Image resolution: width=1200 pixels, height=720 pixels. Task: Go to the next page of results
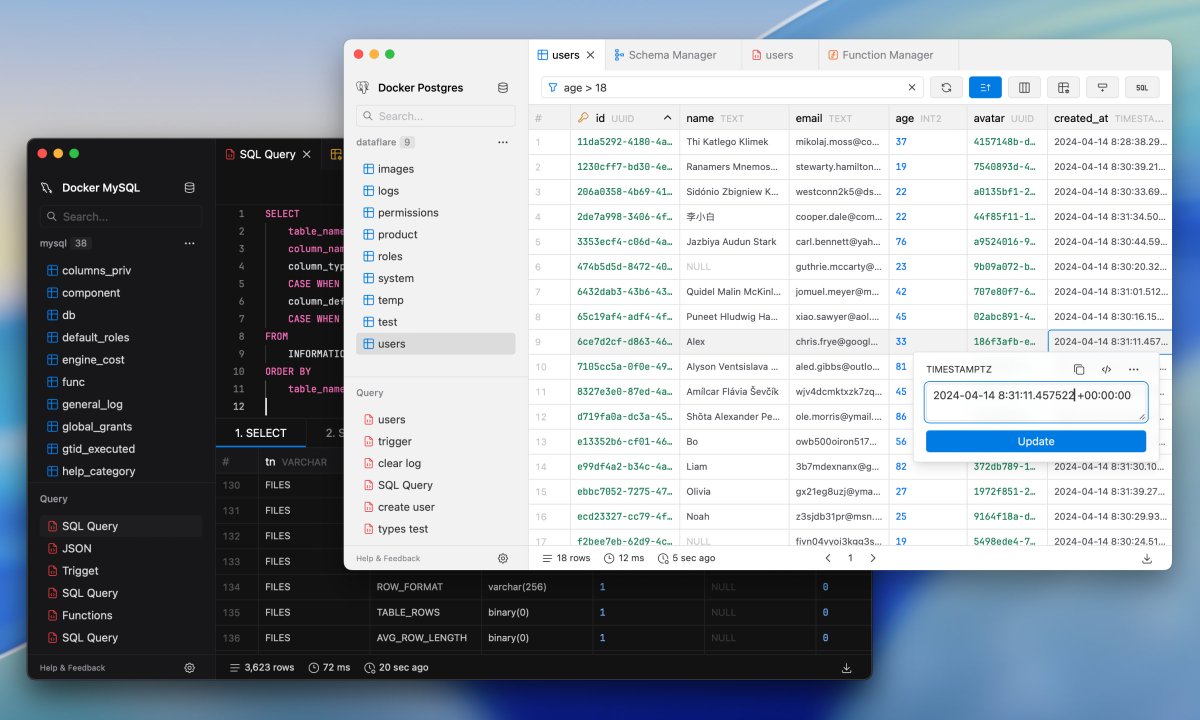tap(873, 559)
